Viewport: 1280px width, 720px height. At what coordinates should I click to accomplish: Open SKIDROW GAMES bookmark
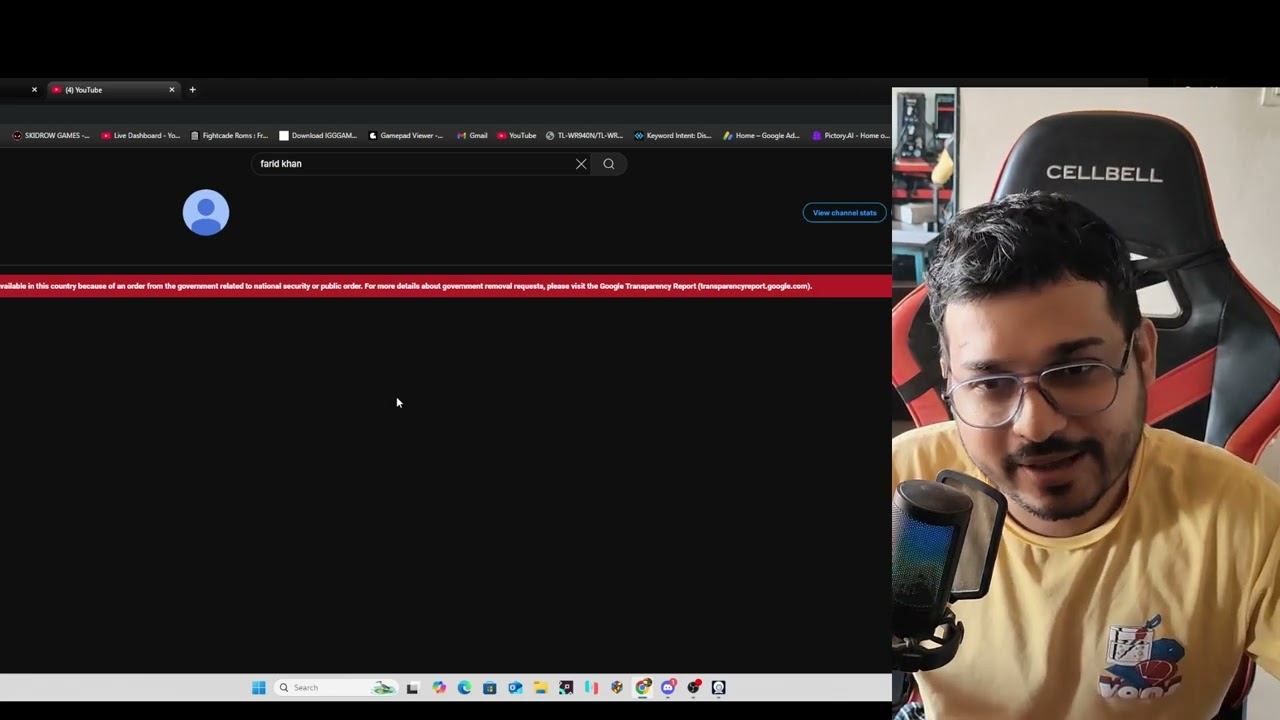coord(51,135)
